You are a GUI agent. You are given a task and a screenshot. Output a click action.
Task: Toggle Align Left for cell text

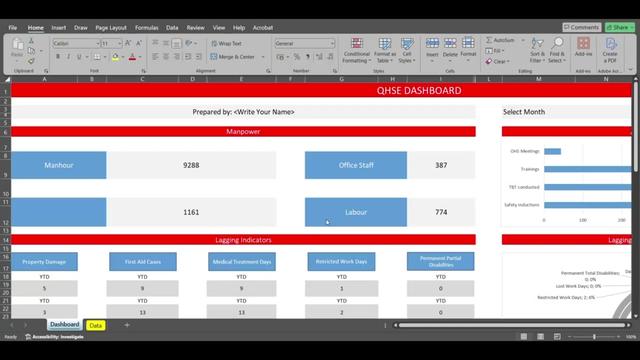(155, 57)
